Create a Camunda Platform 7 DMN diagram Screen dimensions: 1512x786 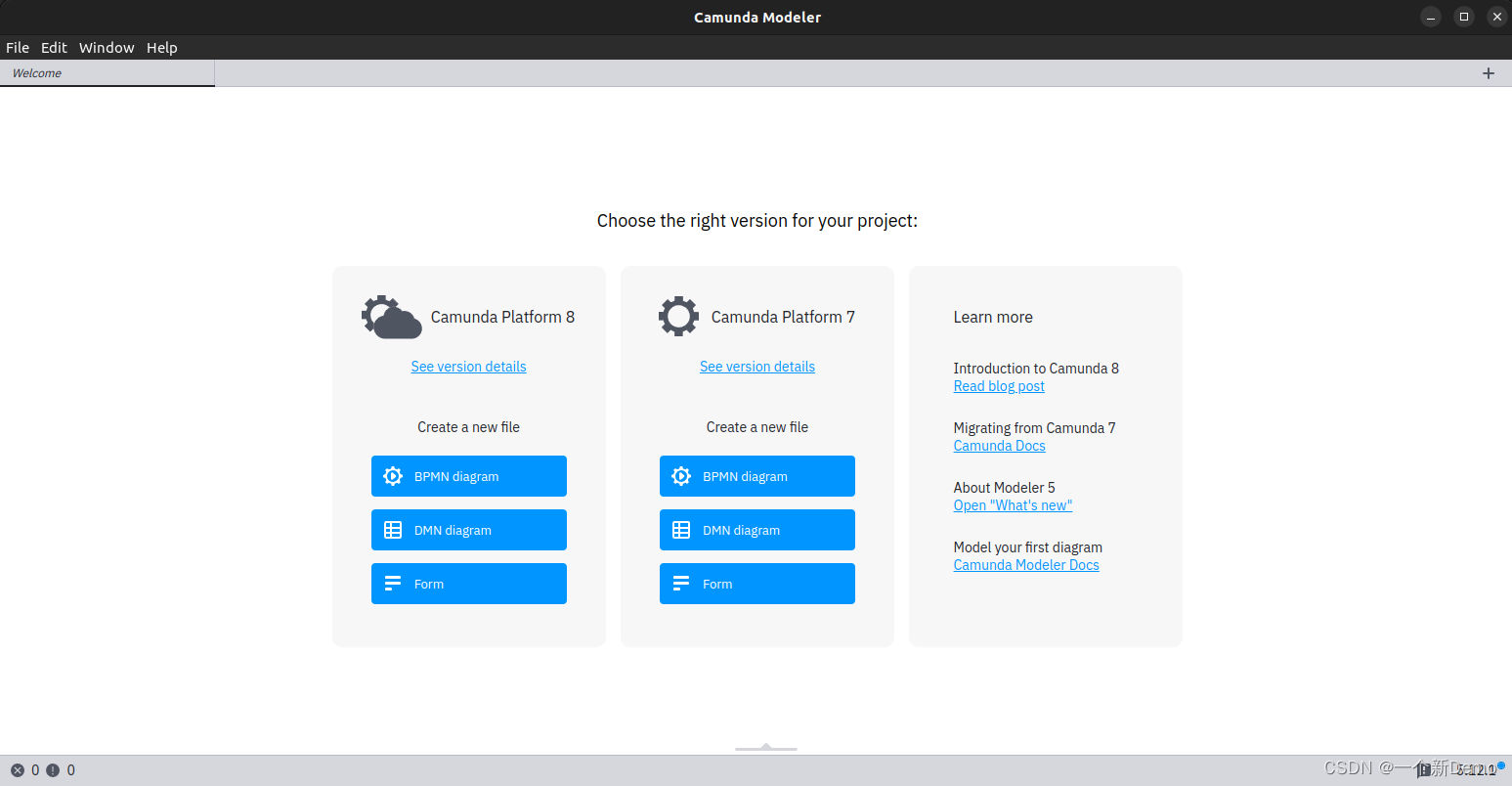pos(757,530)
